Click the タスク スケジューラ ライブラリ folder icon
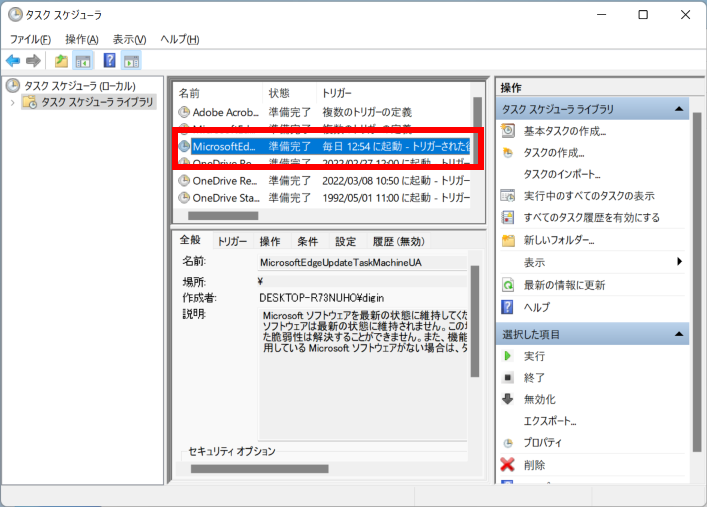Screen dimensions: 707x507 30,102
